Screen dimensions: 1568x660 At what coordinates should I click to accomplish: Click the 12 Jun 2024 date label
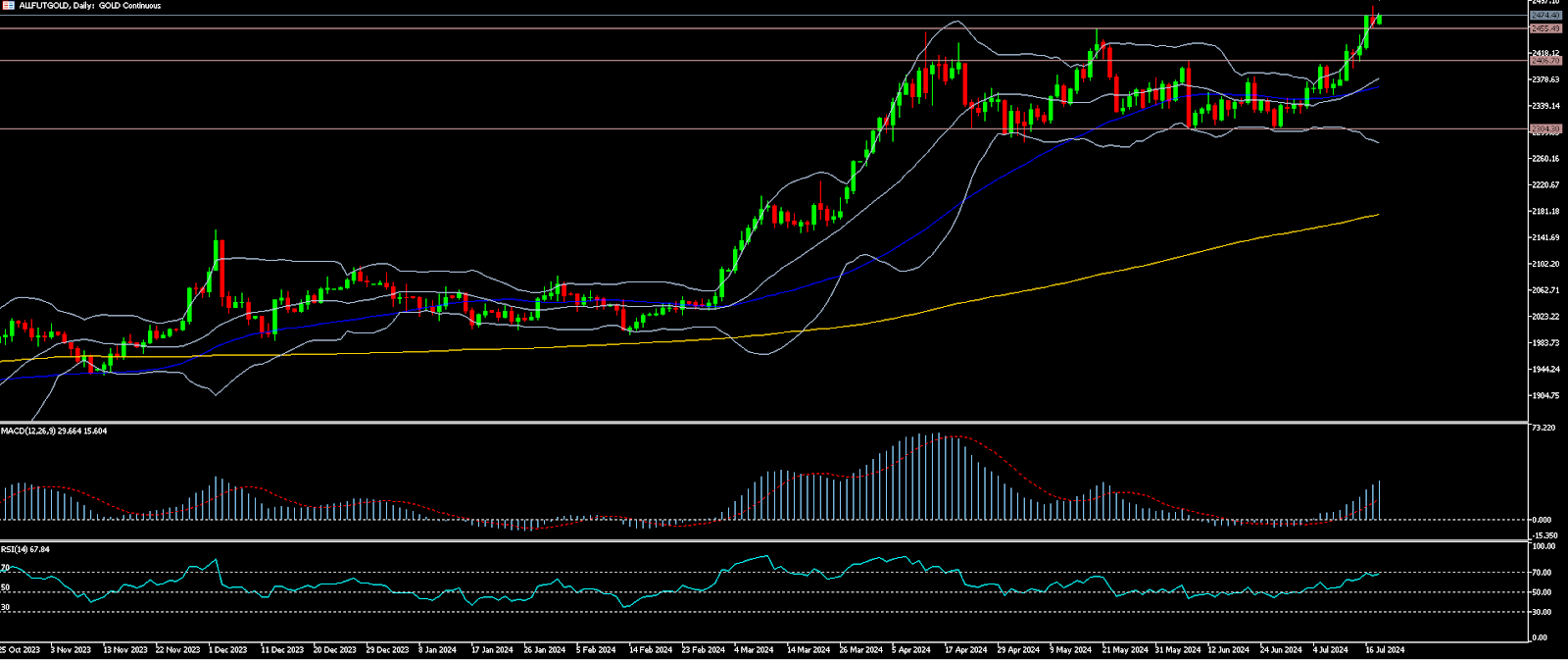(1229, 650)
